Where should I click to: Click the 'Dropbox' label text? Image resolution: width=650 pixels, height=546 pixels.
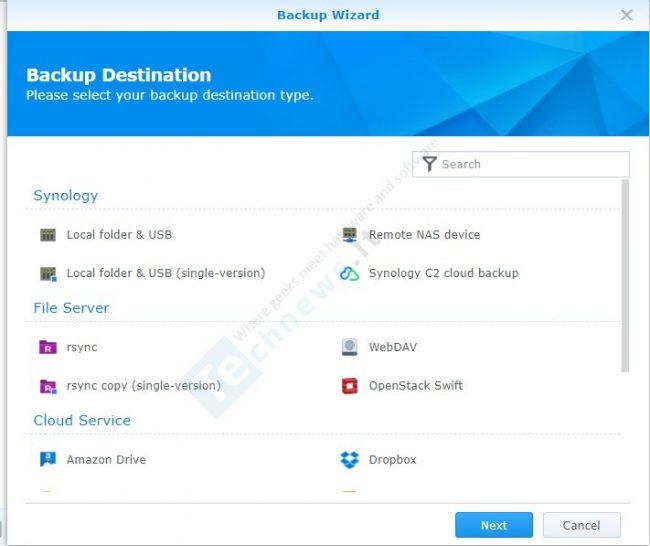(x=393, y=460)
